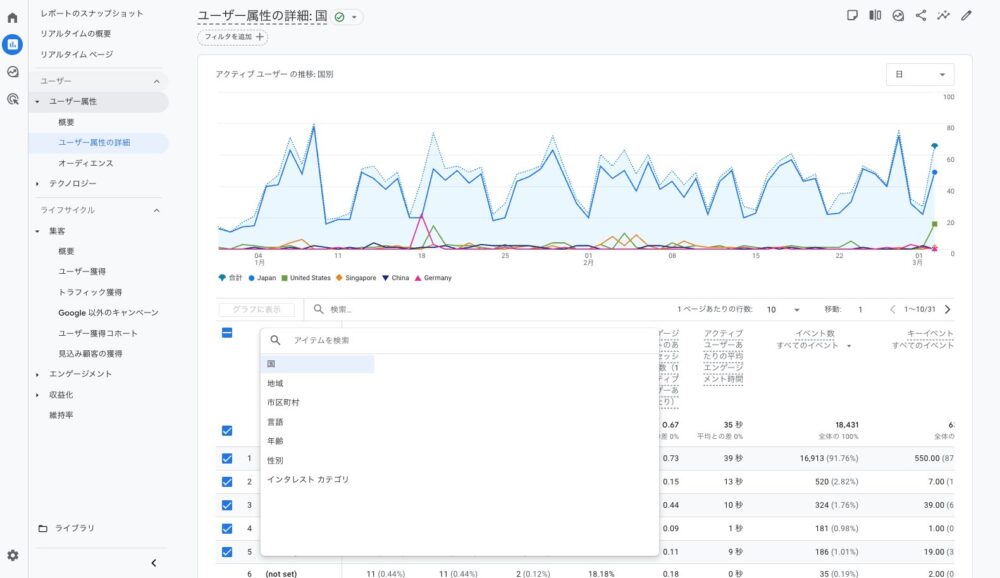Select 言語 from dimension list
The height and width of the screenshot is (578, 1000).
pyautogui.click(x=275, y=422)
